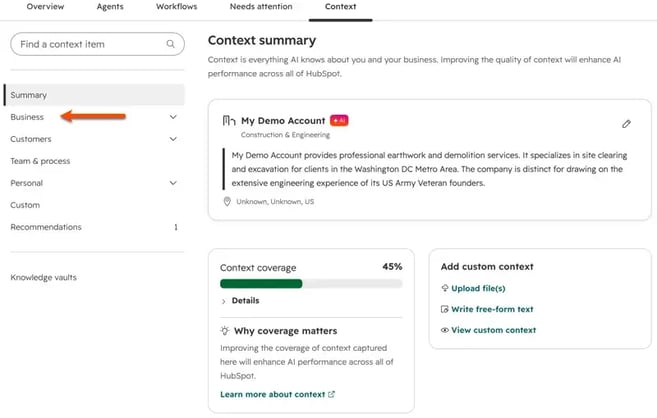Screen dimensions: 657x418
Task: Expand the Personal section chevron
Action: [x=173, y=183]
